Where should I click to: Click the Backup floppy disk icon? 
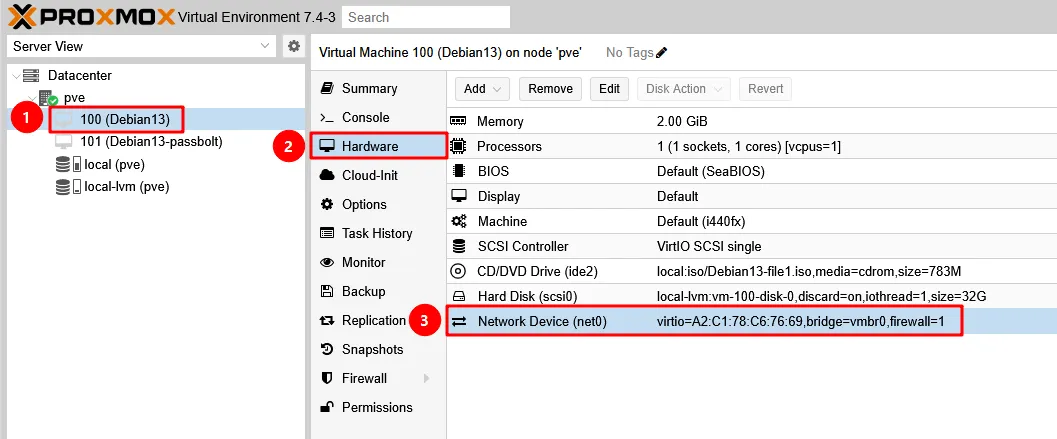(327, 291)
